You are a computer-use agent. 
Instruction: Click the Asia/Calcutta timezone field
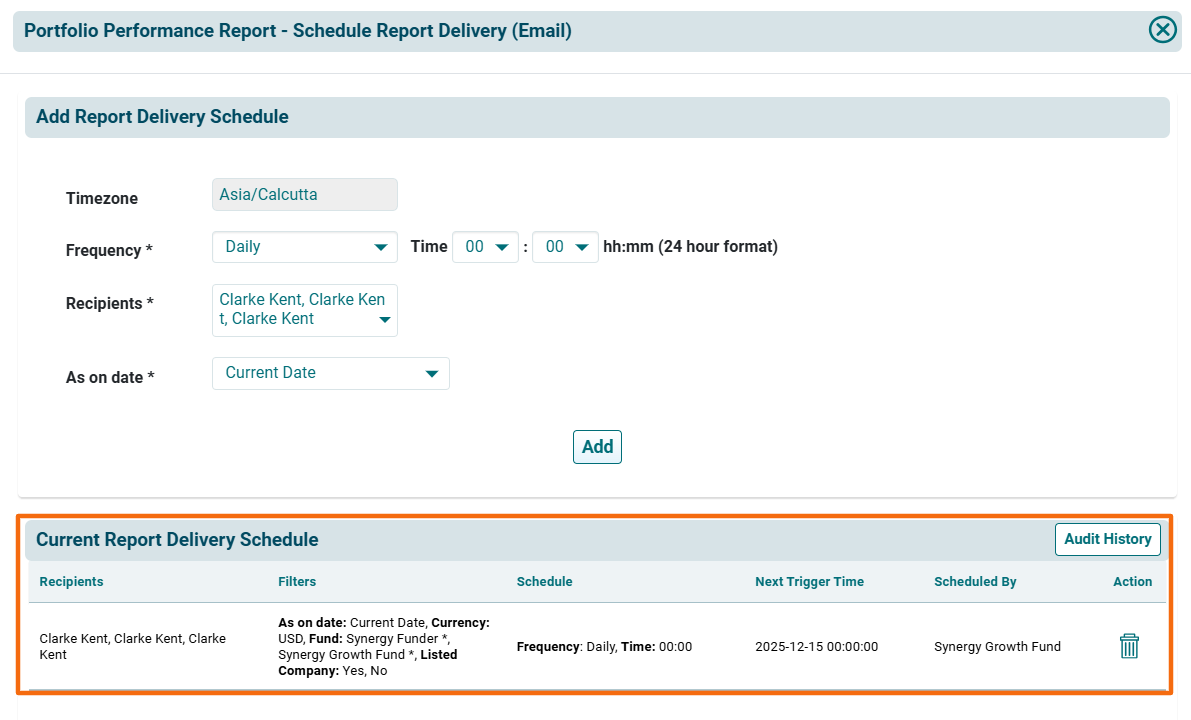pos(304,195)
